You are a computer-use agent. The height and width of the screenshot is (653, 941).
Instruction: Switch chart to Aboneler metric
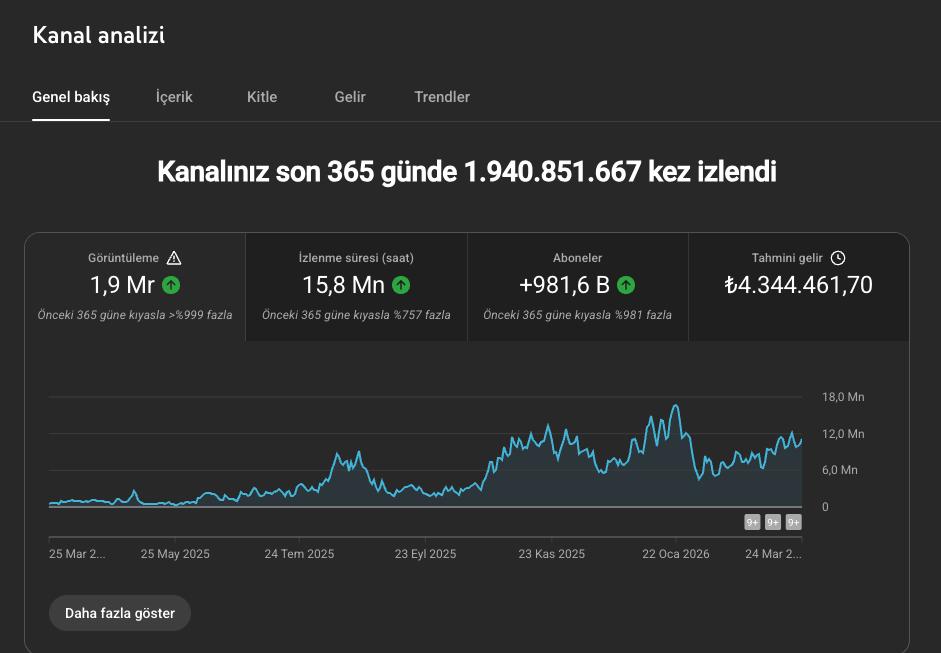(577, 287)
